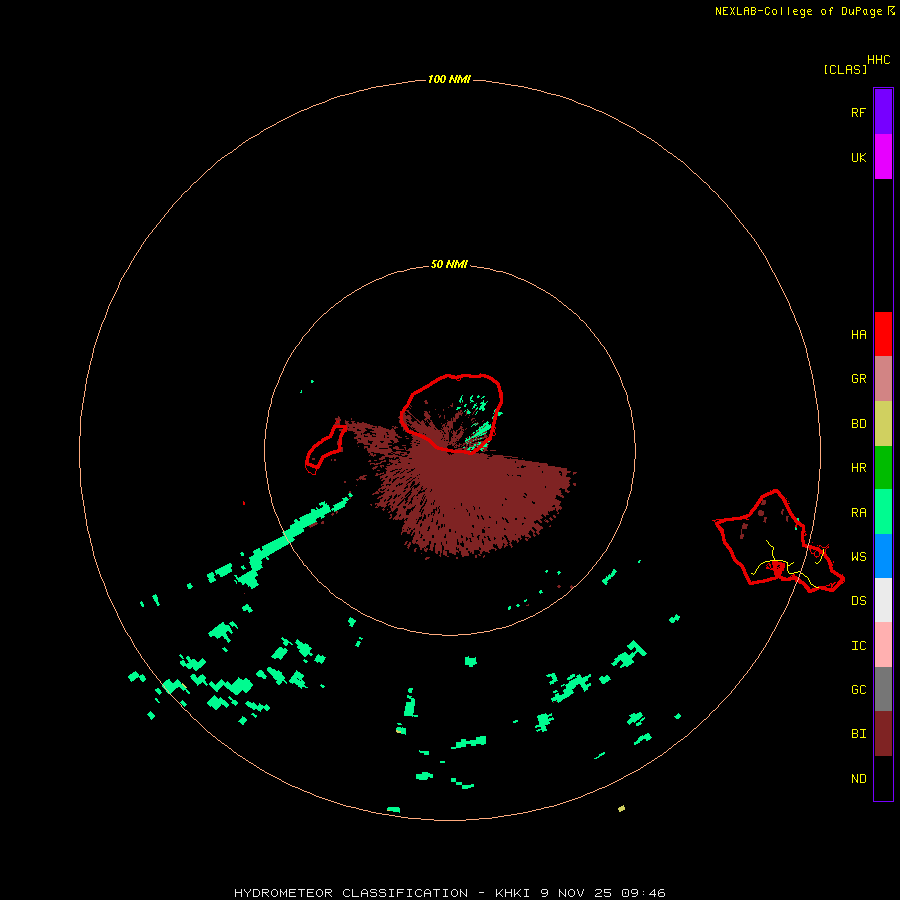This screenshot has height=900, width=900.
Task: Click the 'ND' legend label
Action: tap(859, 779)
